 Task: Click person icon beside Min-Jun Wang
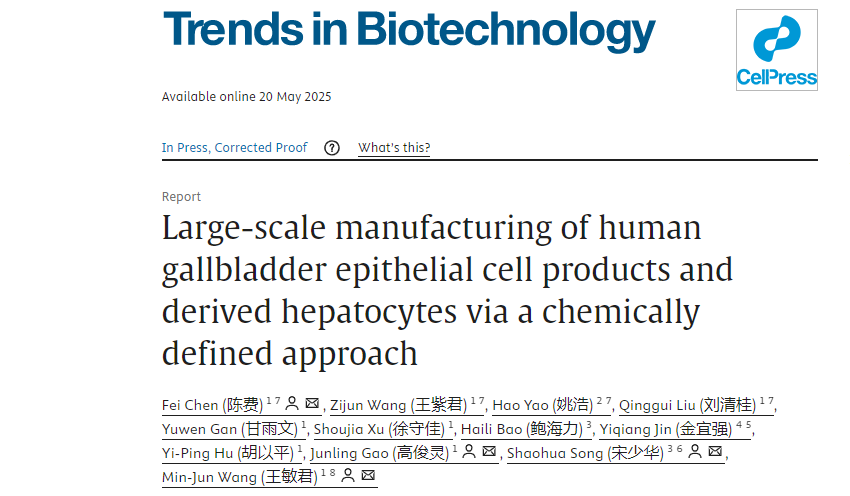pyautogui.click(x=347, y=476)
